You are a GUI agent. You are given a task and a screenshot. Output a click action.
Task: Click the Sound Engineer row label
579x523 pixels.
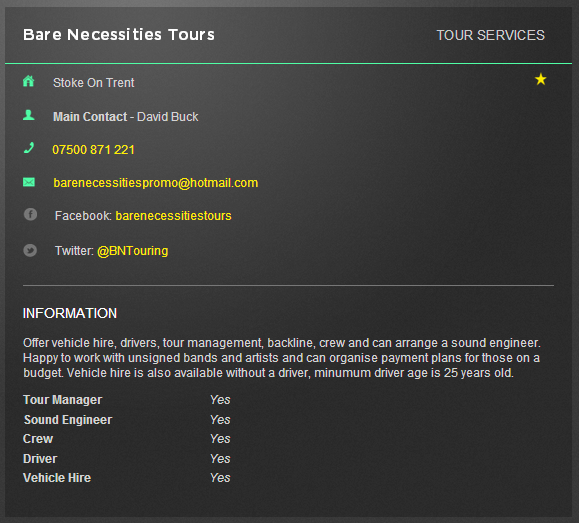pos(68,420)
